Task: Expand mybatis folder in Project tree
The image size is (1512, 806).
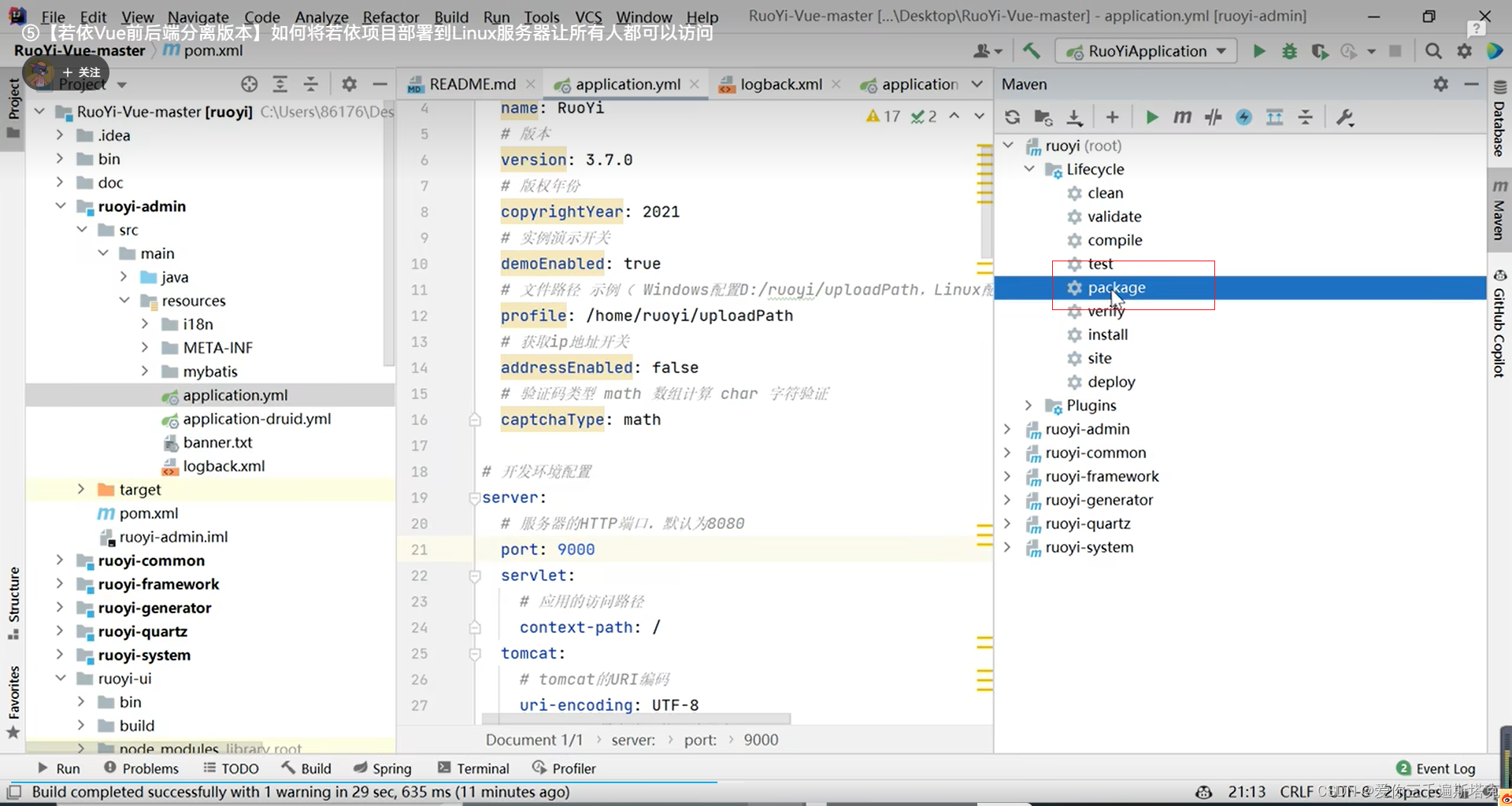Action: pyautogui.click(x=145, y=372)
